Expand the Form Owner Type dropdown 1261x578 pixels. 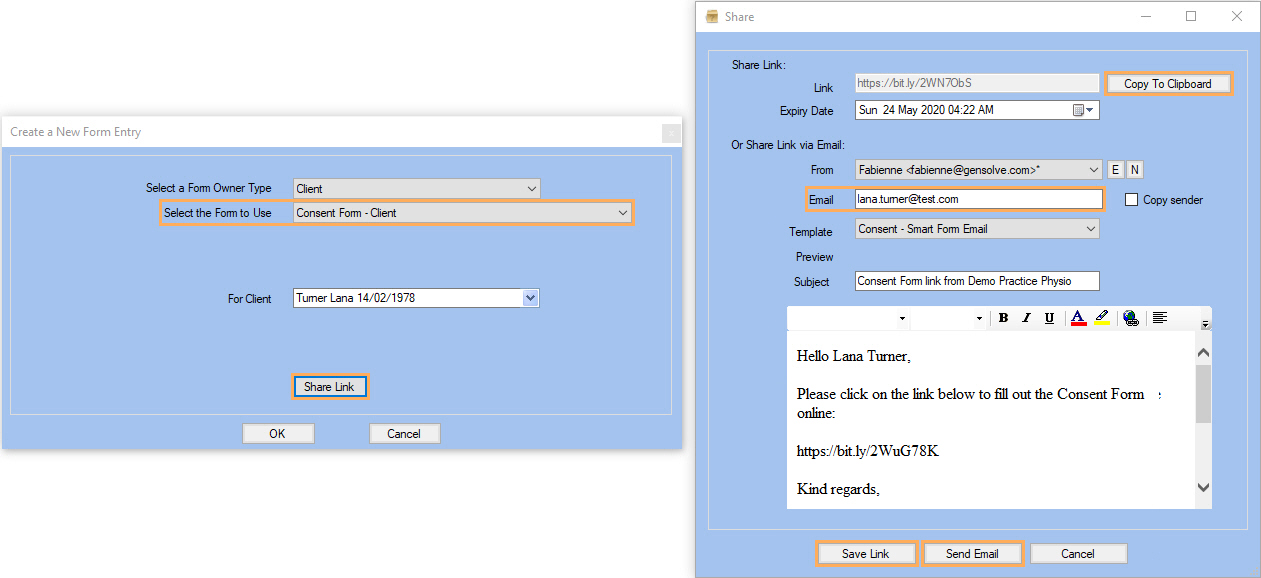tap(530, 189)
